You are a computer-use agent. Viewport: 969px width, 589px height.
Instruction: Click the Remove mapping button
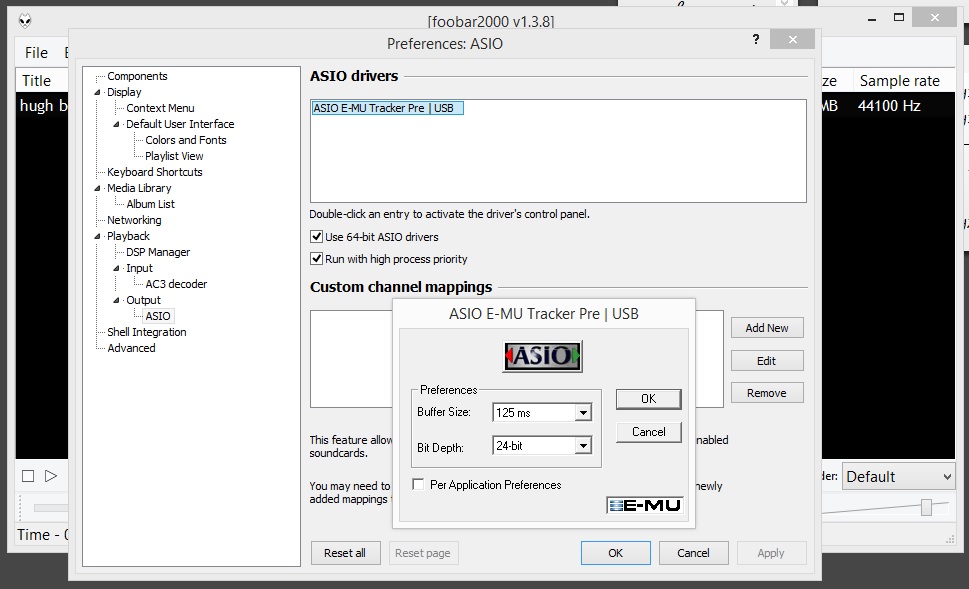tap(767, 392)
